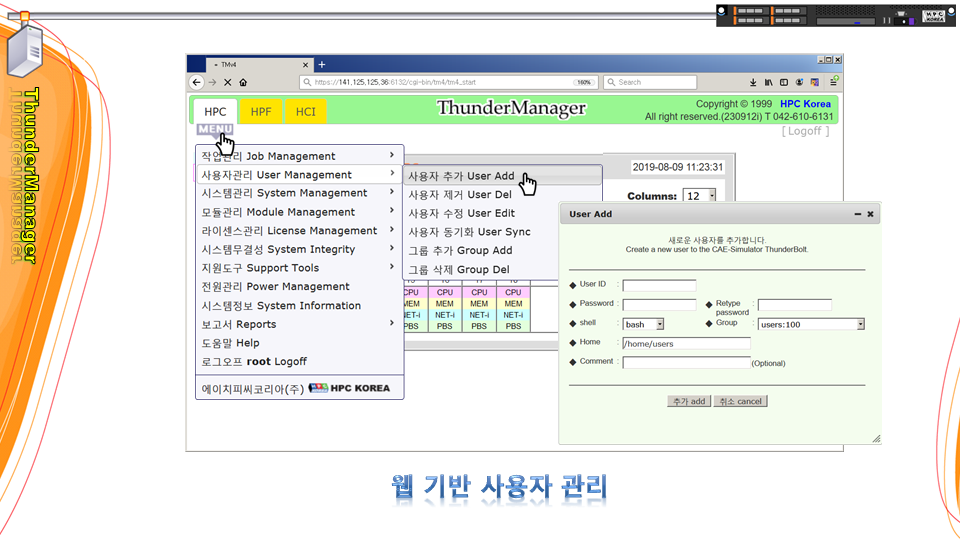Click the cancel button
Image resolution: width=960 pixels, height=540 pixels.
[x=740, y=401]
